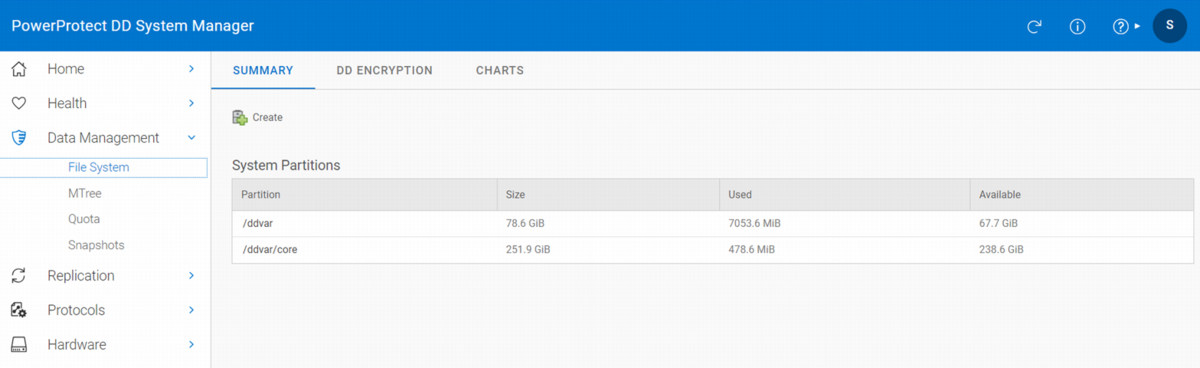The height and width of the screenshot is (368, 1200).
Task: Click the refresh icon in header
Action: coord(1035,26)
